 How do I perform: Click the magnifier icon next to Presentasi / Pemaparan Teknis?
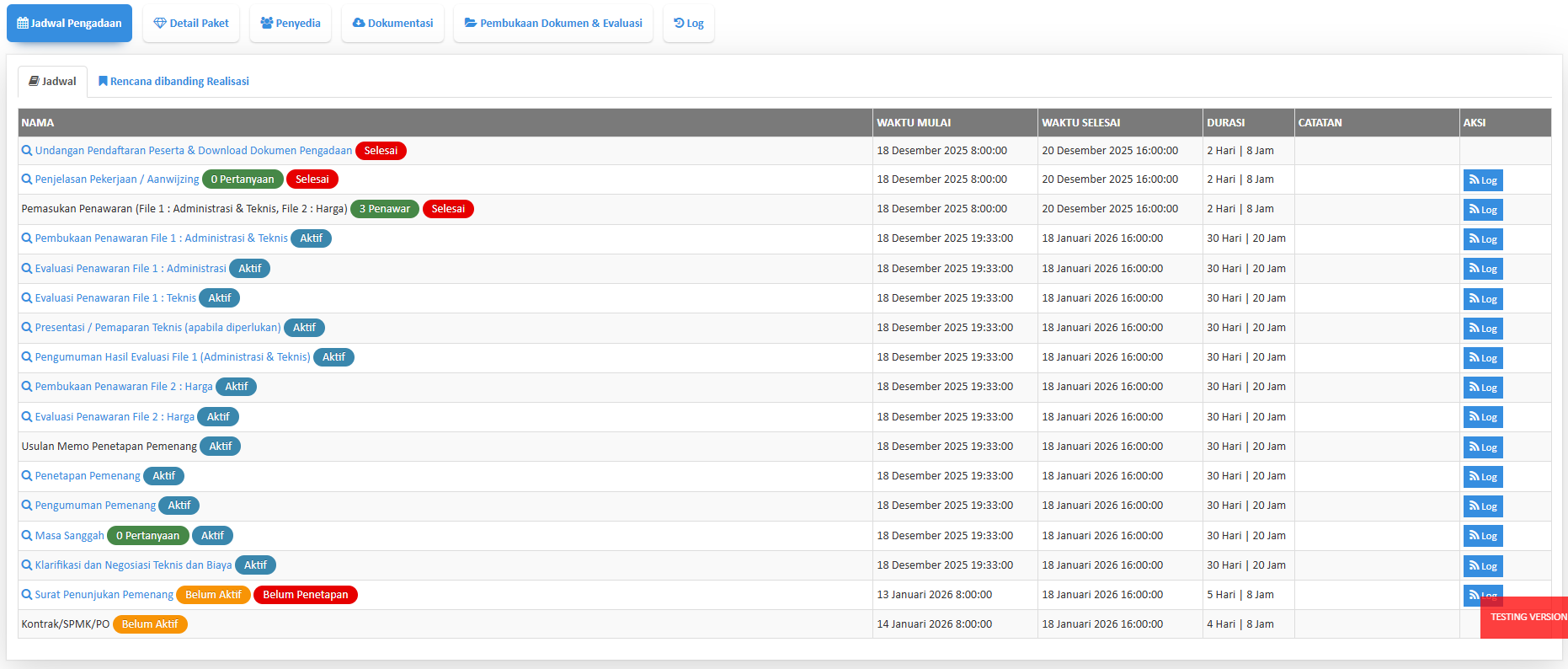(27, 328)
